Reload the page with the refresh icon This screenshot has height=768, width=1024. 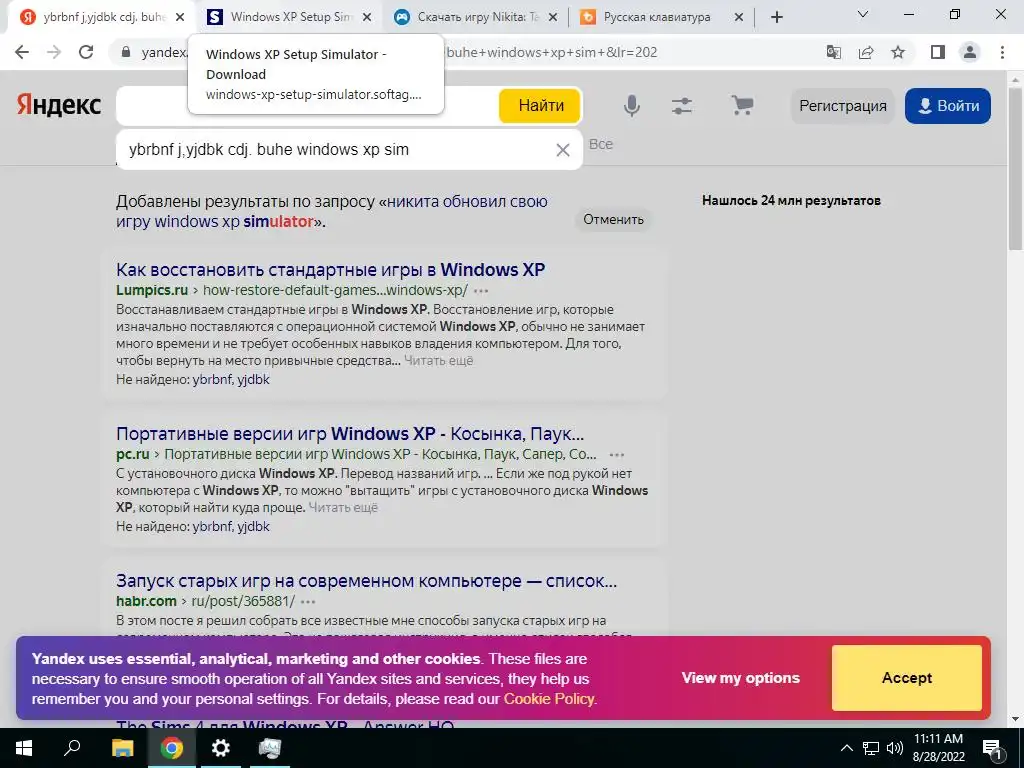(x=86, y=52)
